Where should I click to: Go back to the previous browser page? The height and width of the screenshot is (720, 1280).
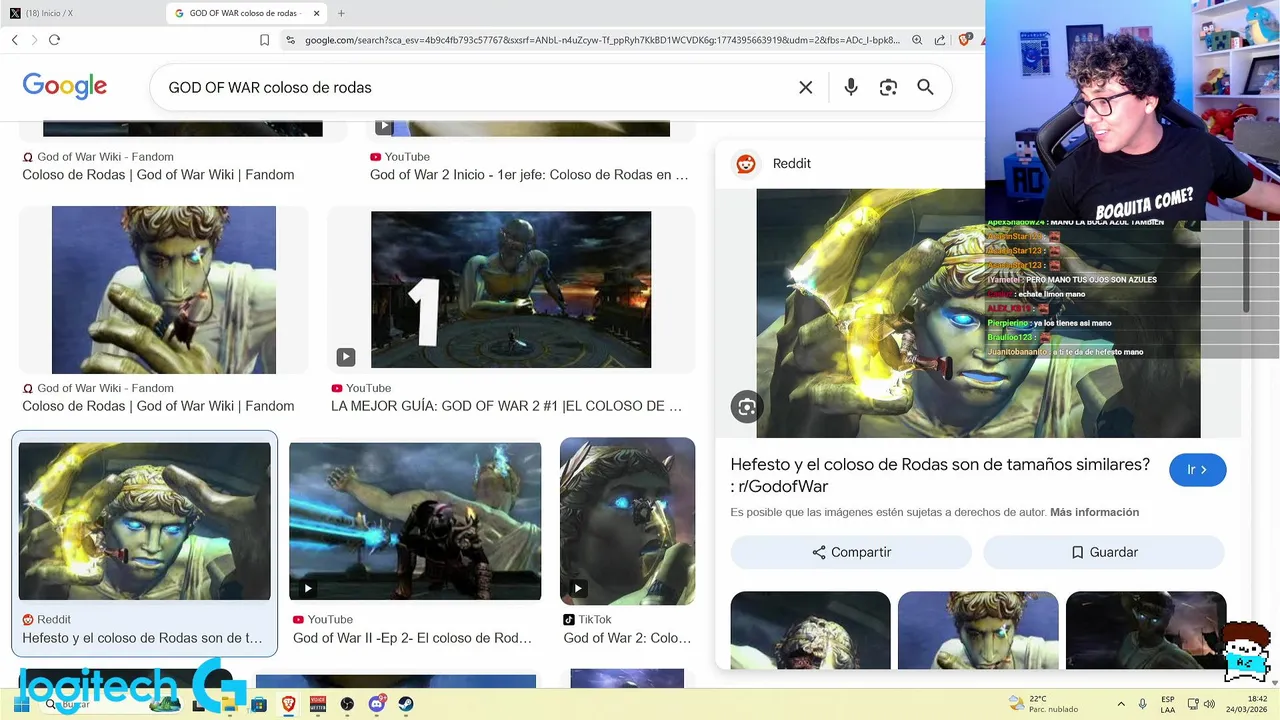tap(15, 40)
